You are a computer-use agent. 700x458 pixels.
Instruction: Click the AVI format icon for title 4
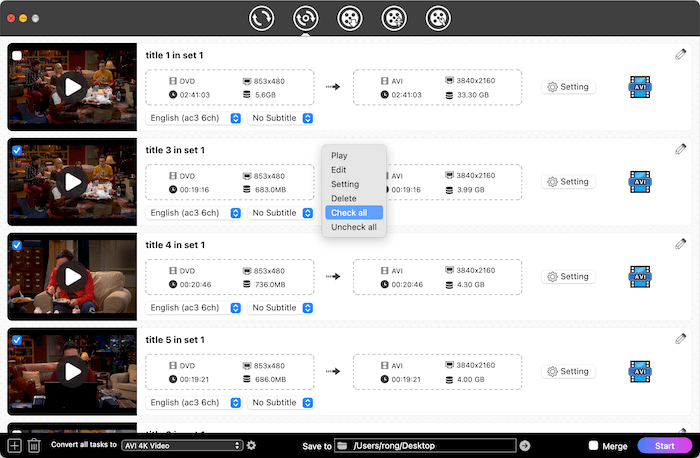[641, 276]
